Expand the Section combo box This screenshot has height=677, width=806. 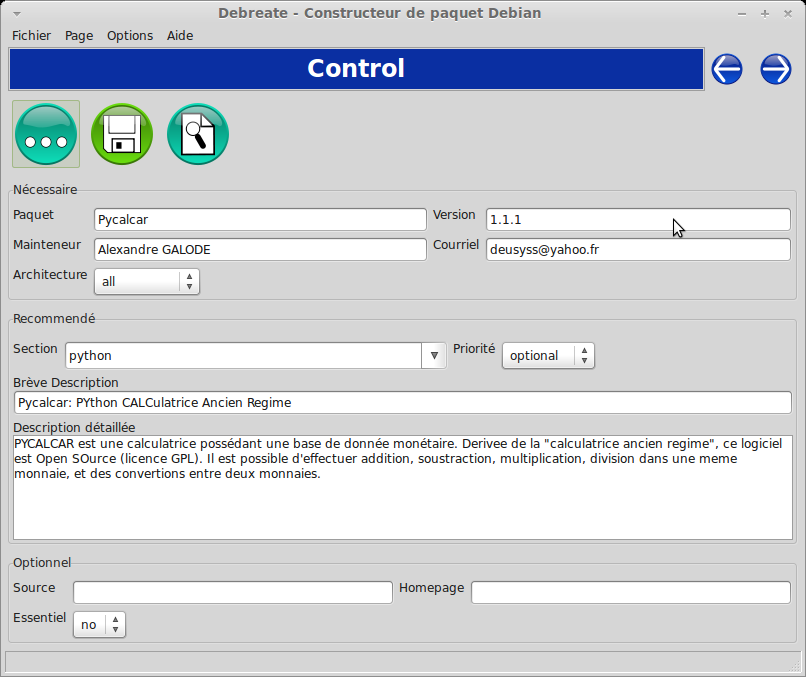[433, 355]
